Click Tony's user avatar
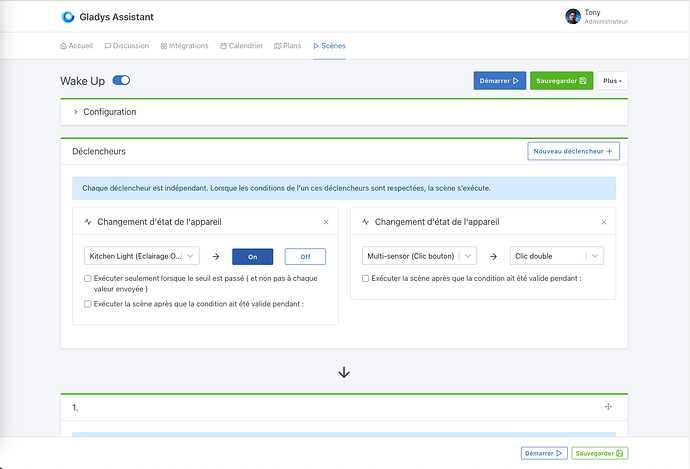690x469 pixels. click(x=572, y=17)
